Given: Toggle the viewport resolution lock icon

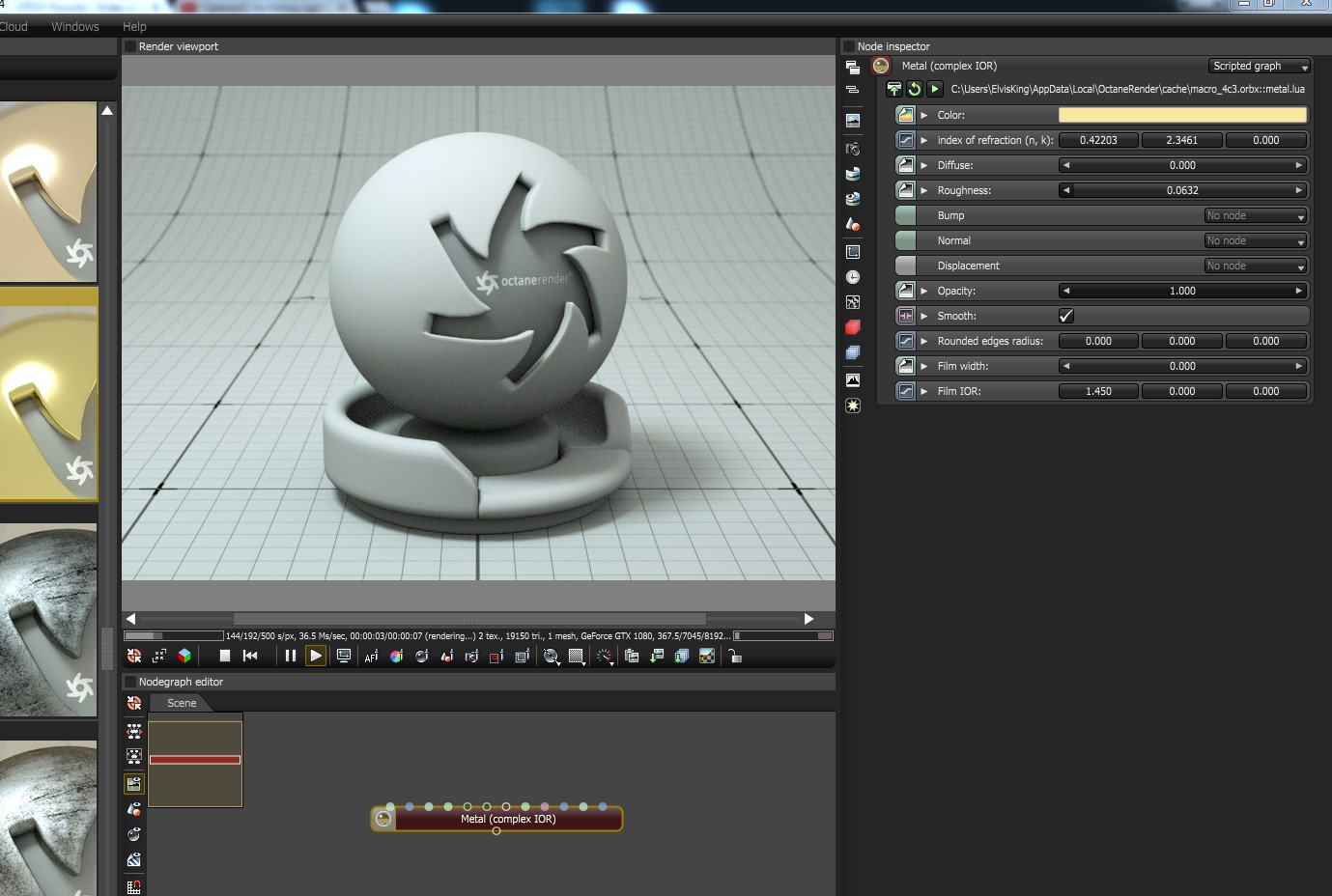Looking at the screenshot, I should [x=735, y=657].
